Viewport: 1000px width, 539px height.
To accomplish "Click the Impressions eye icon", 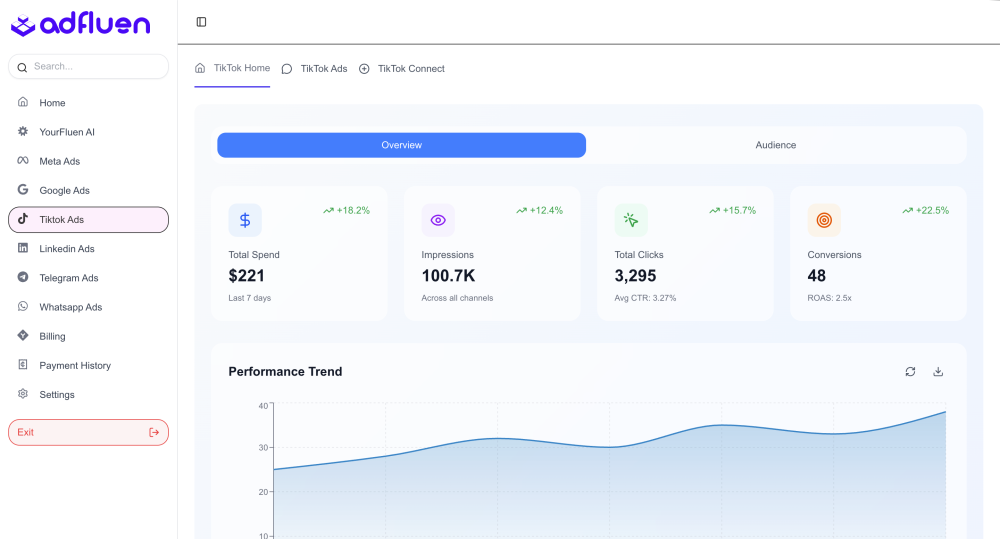I will (x=438, y=220).
